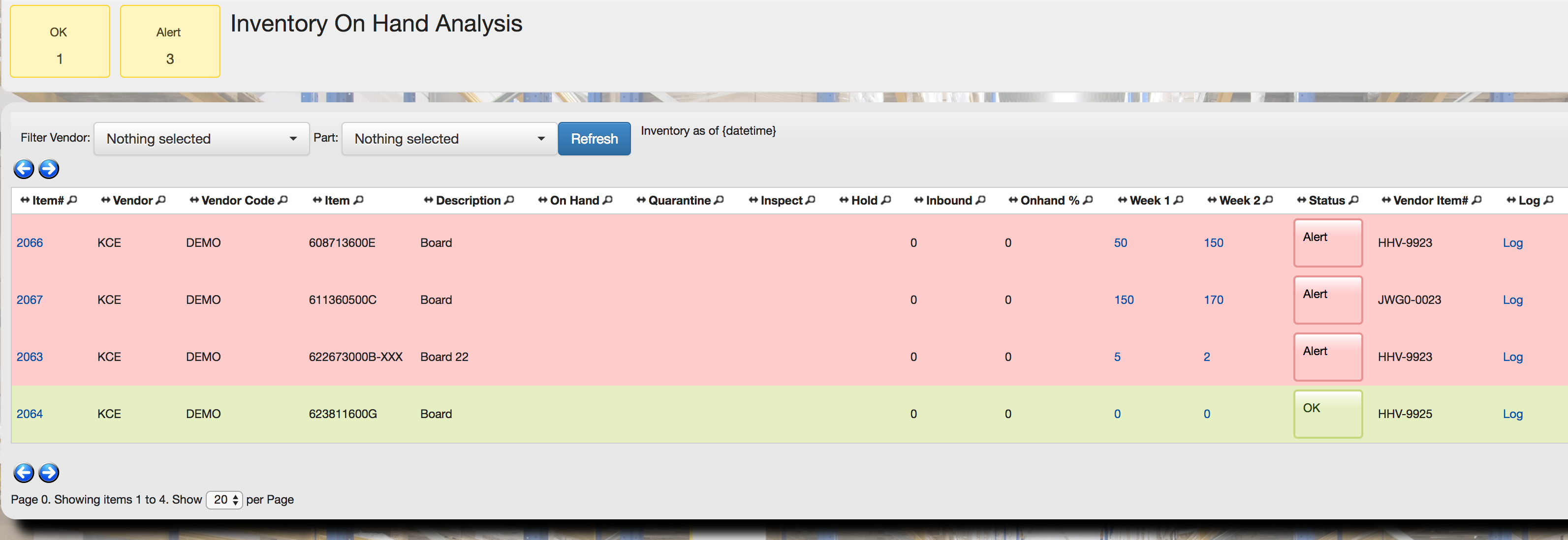
Task: Click the Onhand % column search icon
Action: [1088, 200]
